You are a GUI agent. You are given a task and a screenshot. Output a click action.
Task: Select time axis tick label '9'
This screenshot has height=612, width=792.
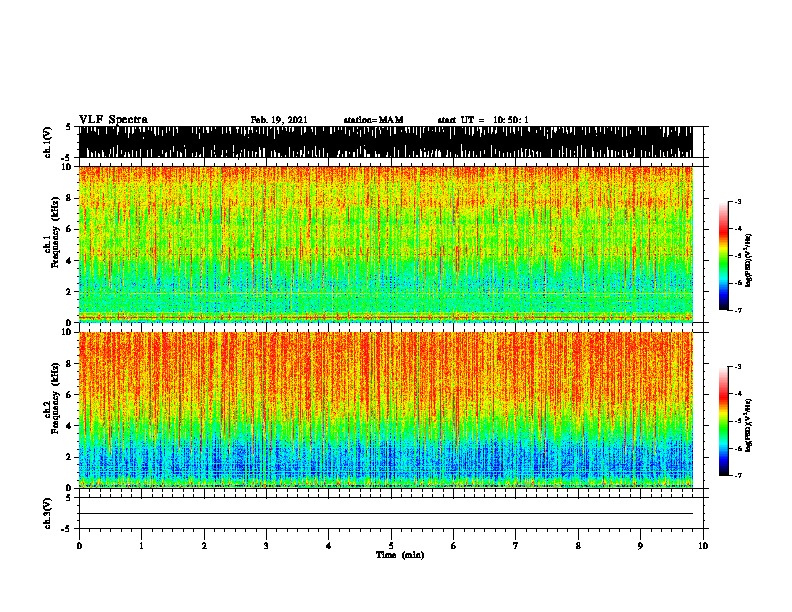(640, 546)
